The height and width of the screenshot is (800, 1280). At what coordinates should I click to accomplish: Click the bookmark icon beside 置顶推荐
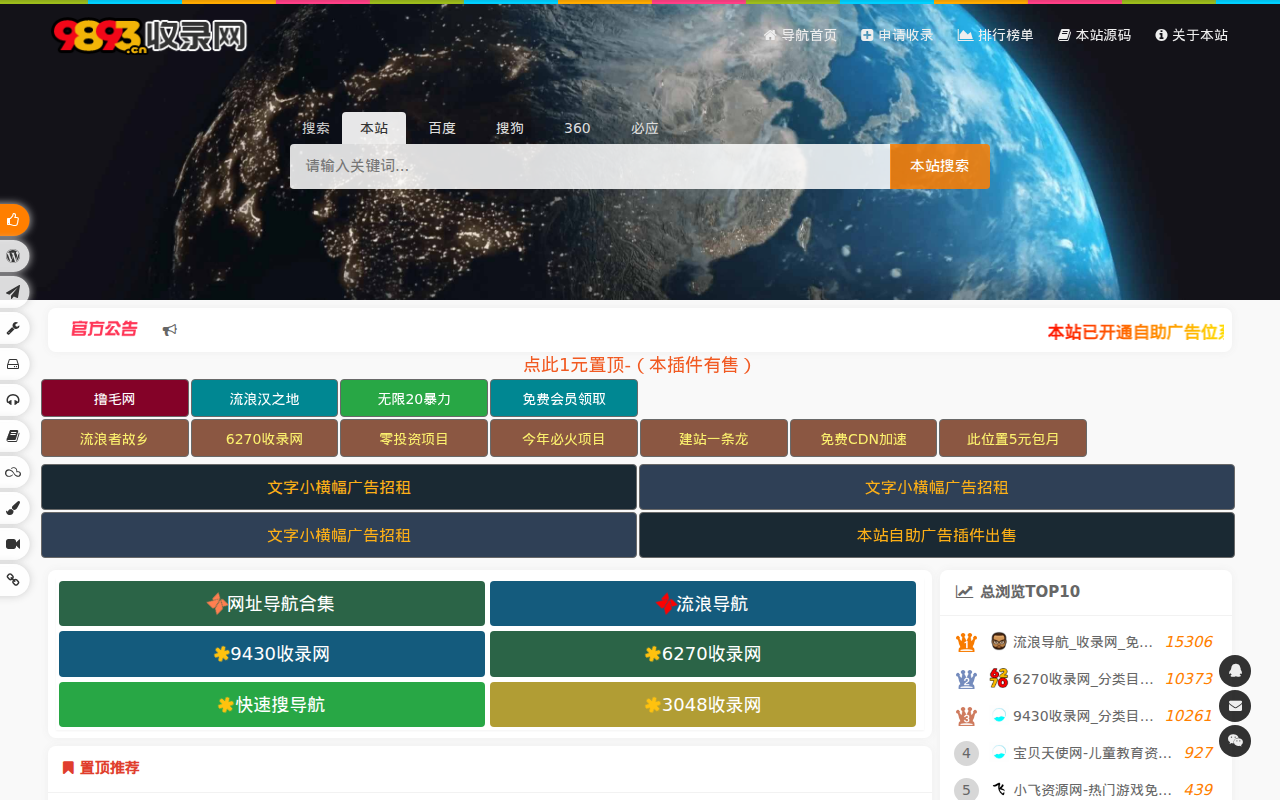point(68,768)
